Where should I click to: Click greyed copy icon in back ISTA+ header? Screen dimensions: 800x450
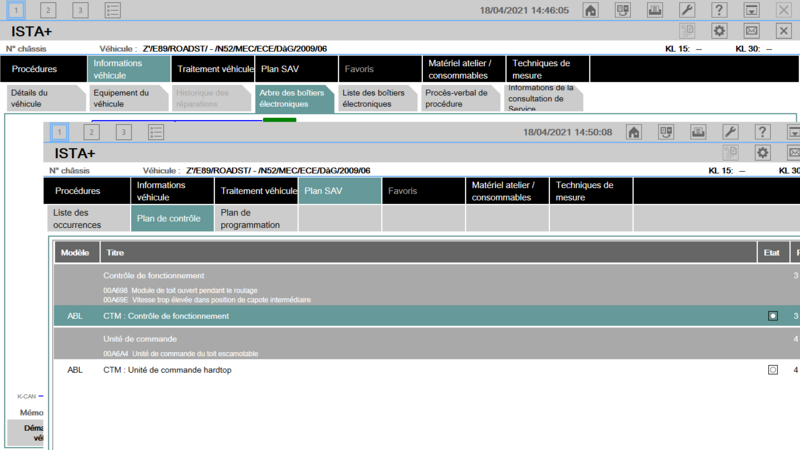[687, 31]
